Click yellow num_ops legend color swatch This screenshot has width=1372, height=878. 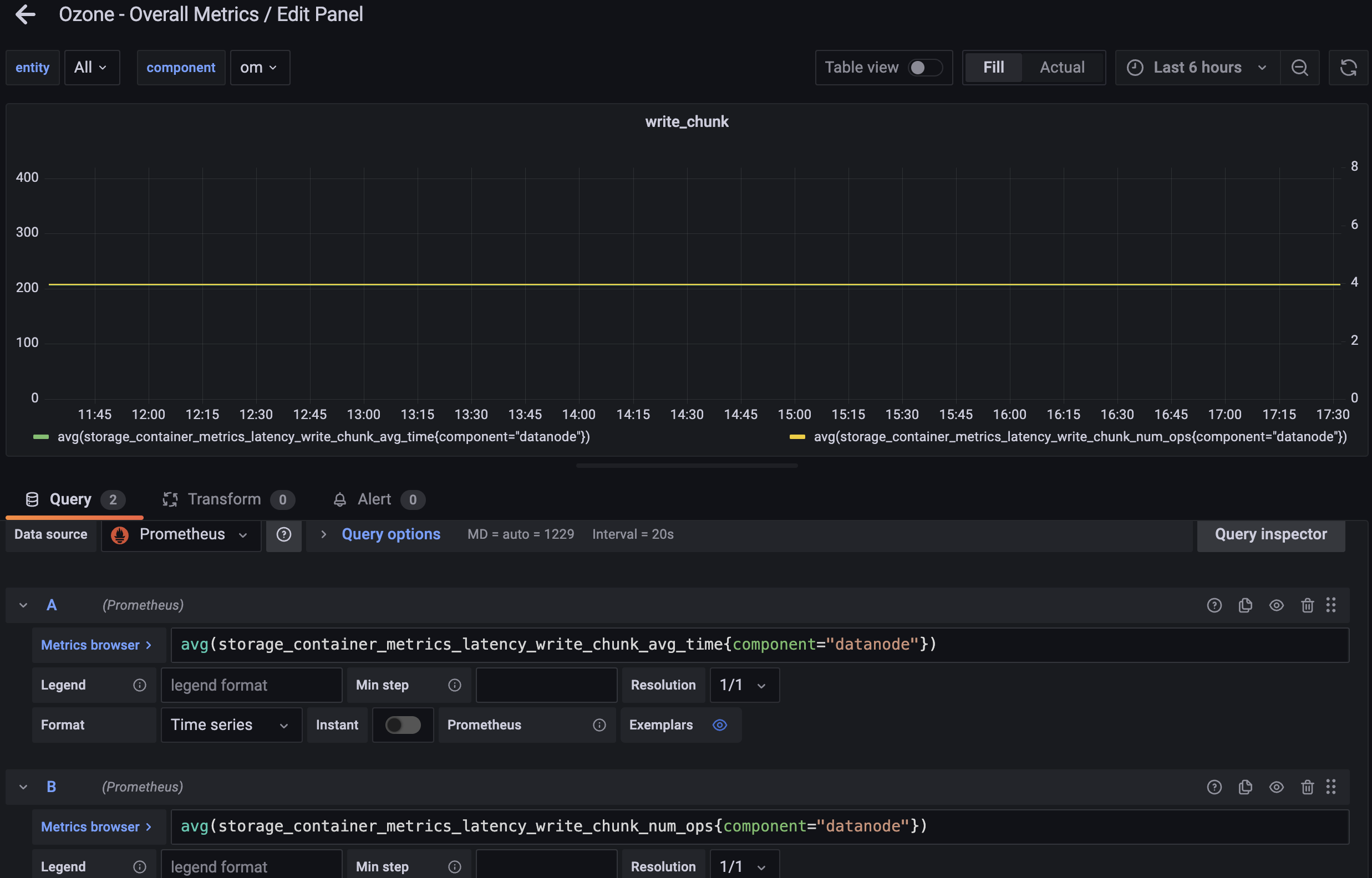[796, 437]
